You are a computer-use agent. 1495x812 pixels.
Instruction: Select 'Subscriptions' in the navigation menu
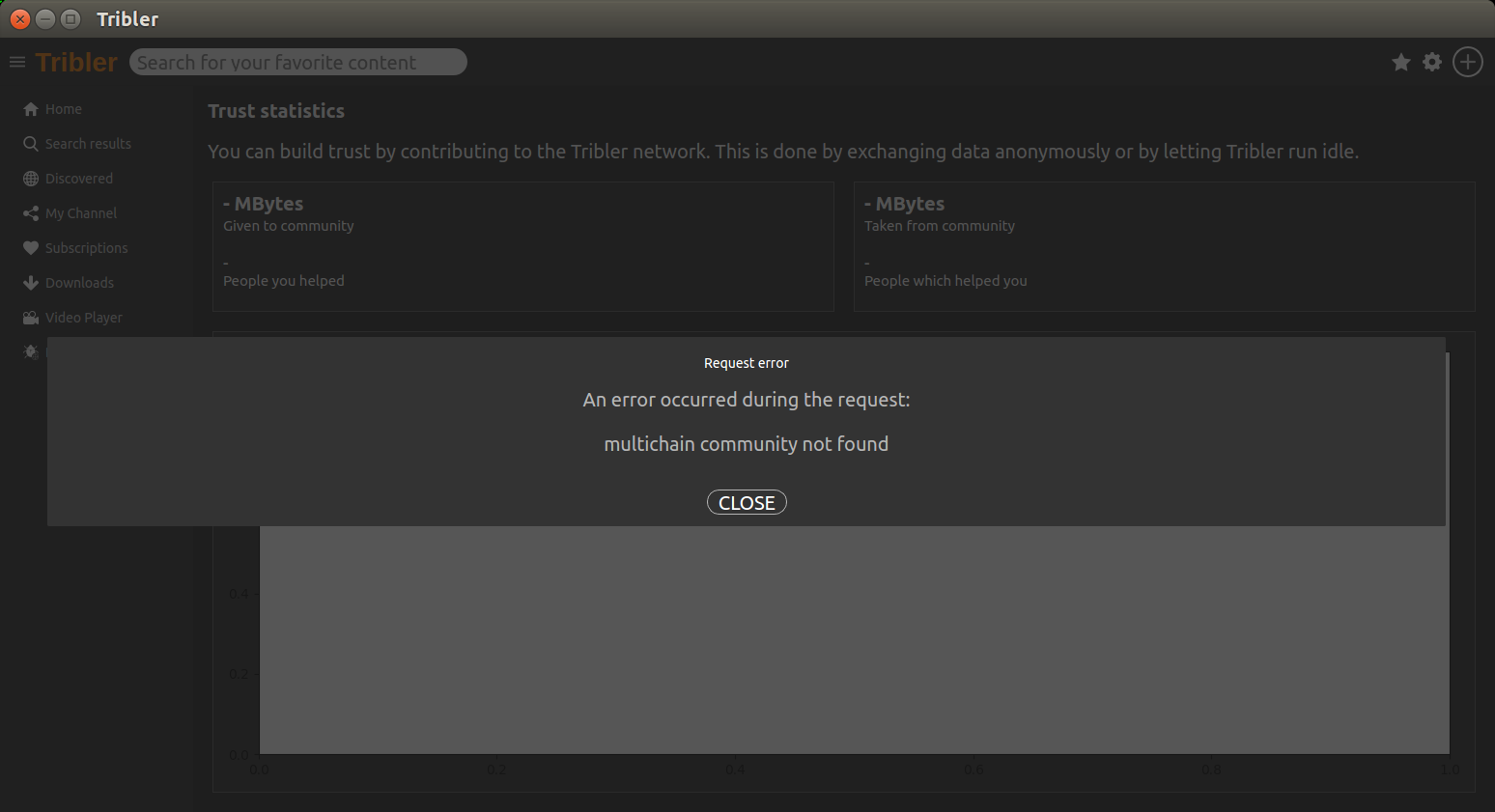pos(86,247)
